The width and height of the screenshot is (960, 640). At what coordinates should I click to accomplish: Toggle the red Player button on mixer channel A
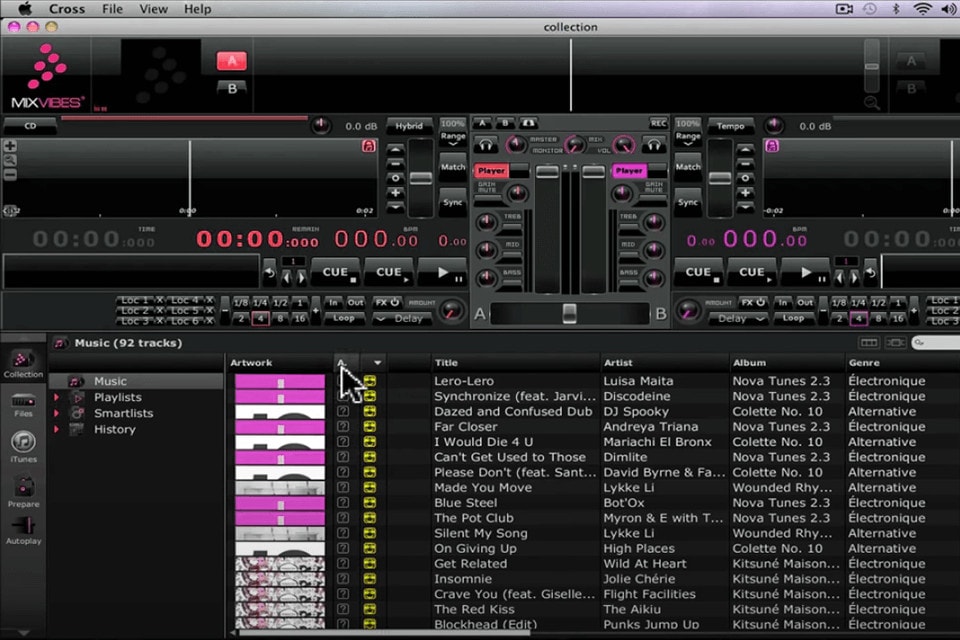pyautogui.click(x=491, y=171)
